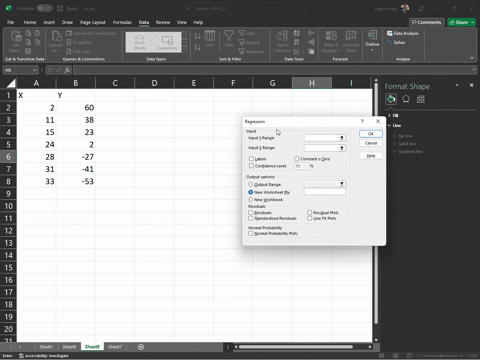
Task: Click the Effects pentagon icon in Format Shape
Action: click(x=406, y=99)
